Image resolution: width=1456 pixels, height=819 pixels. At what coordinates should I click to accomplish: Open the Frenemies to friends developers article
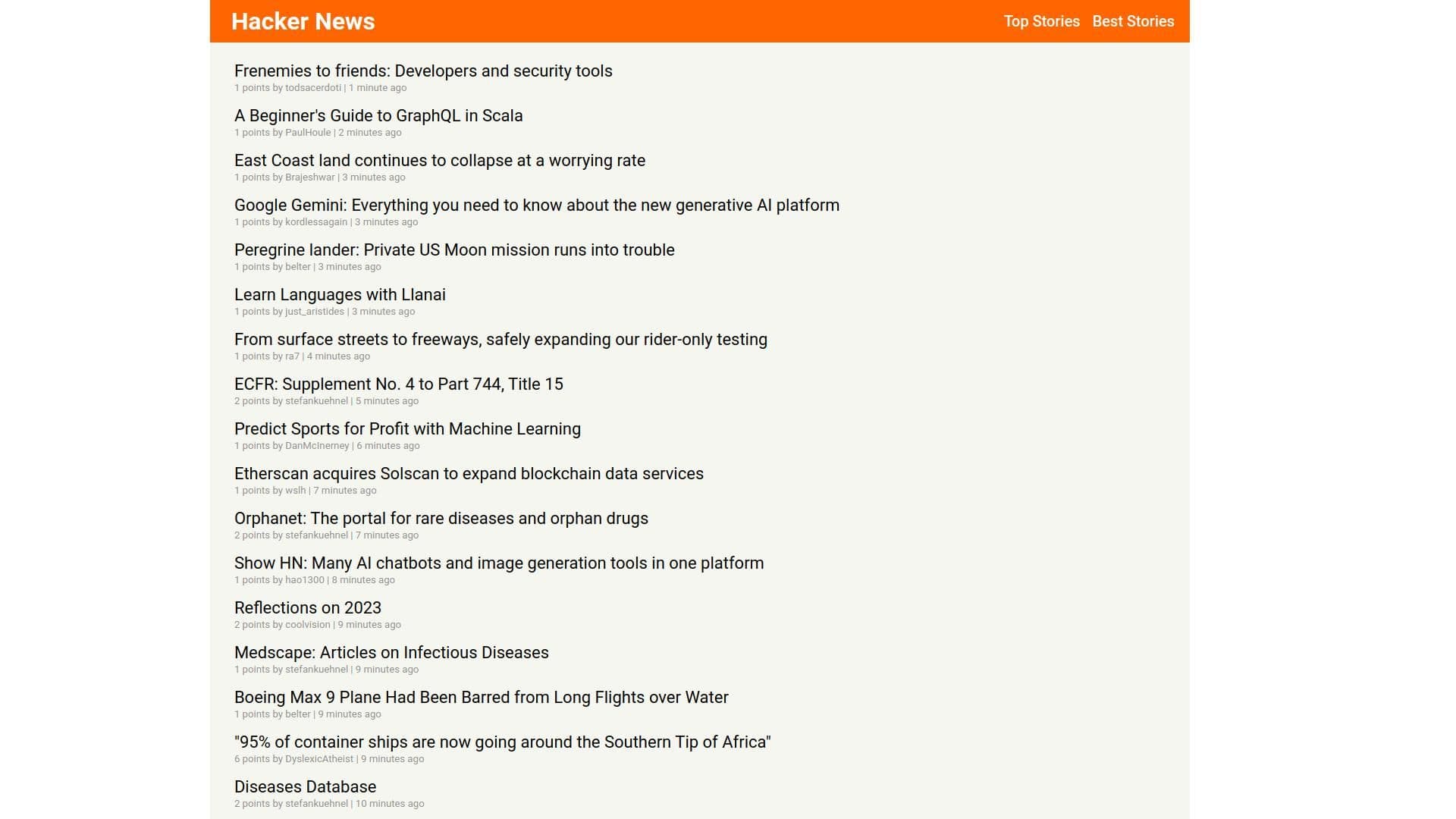[x=422, y=71]
